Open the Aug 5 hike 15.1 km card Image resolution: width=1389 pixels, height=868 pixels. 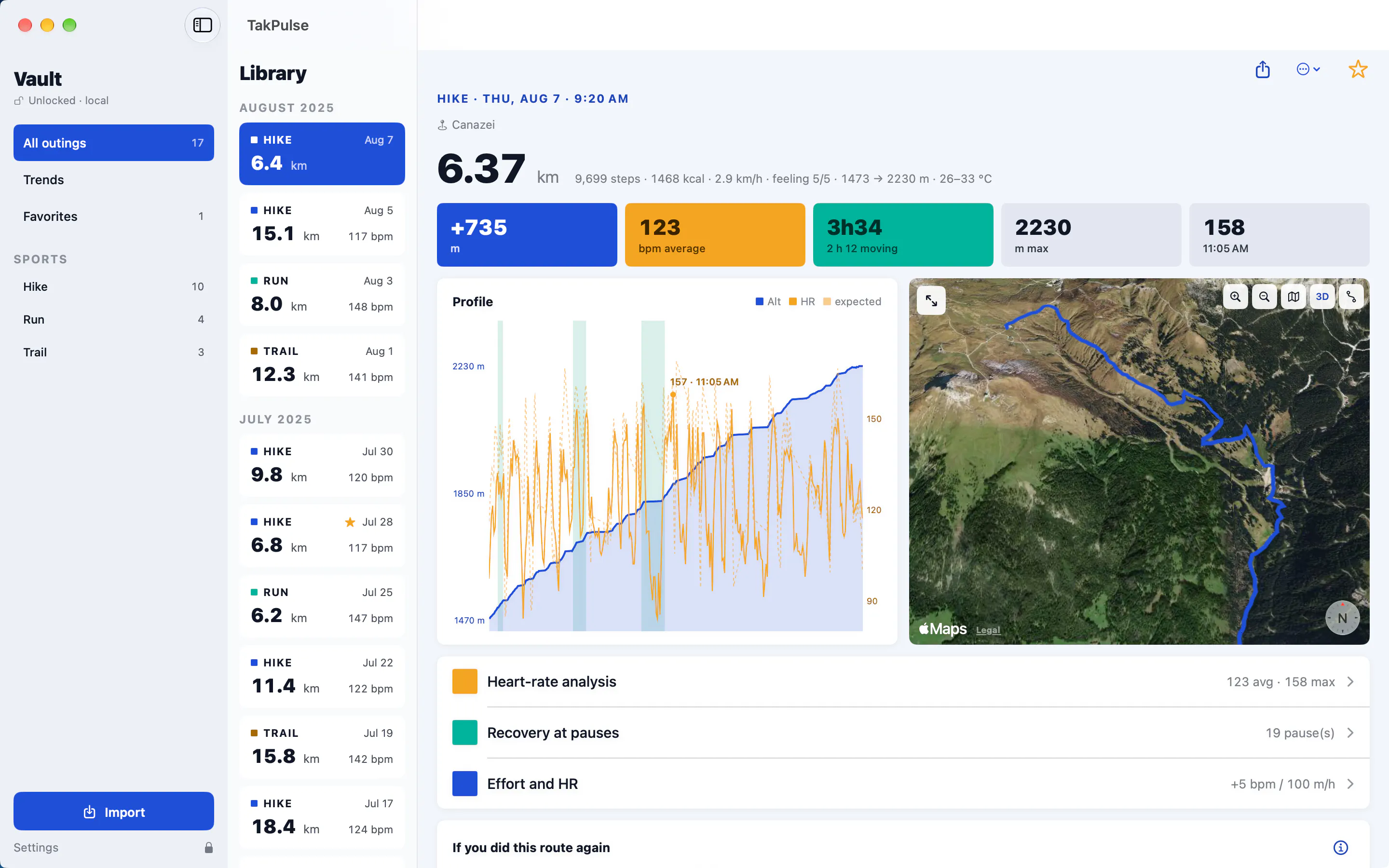coord(322,224)
